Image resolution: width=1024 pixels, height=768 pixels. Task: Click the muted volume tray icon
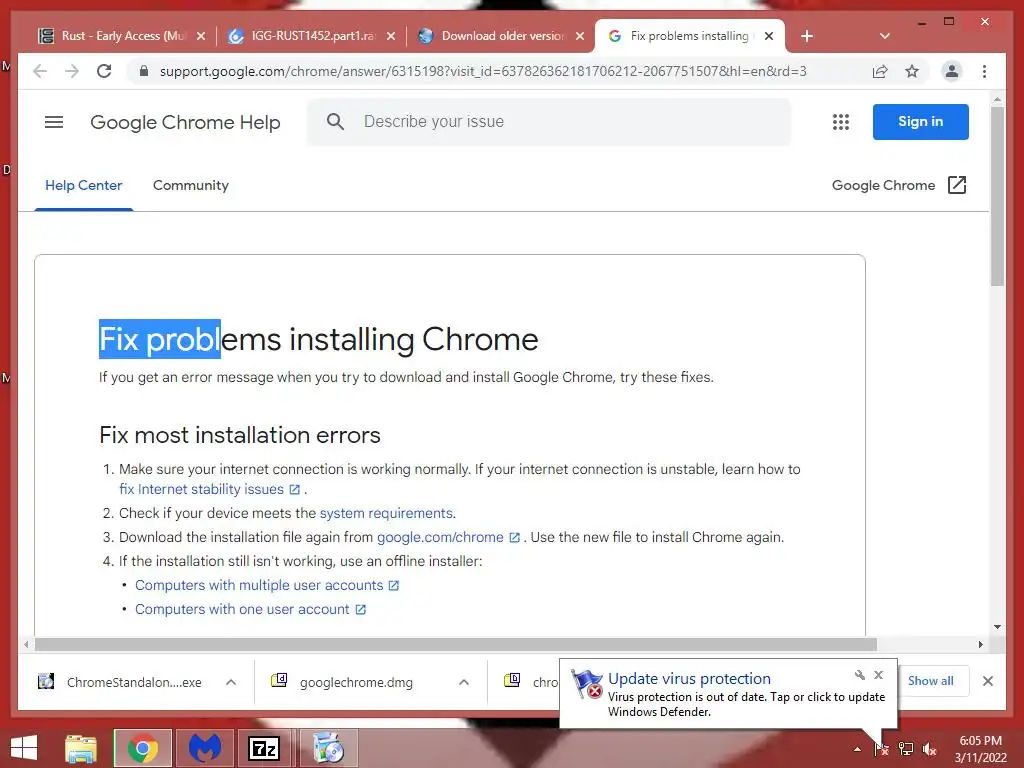[929, 748]
